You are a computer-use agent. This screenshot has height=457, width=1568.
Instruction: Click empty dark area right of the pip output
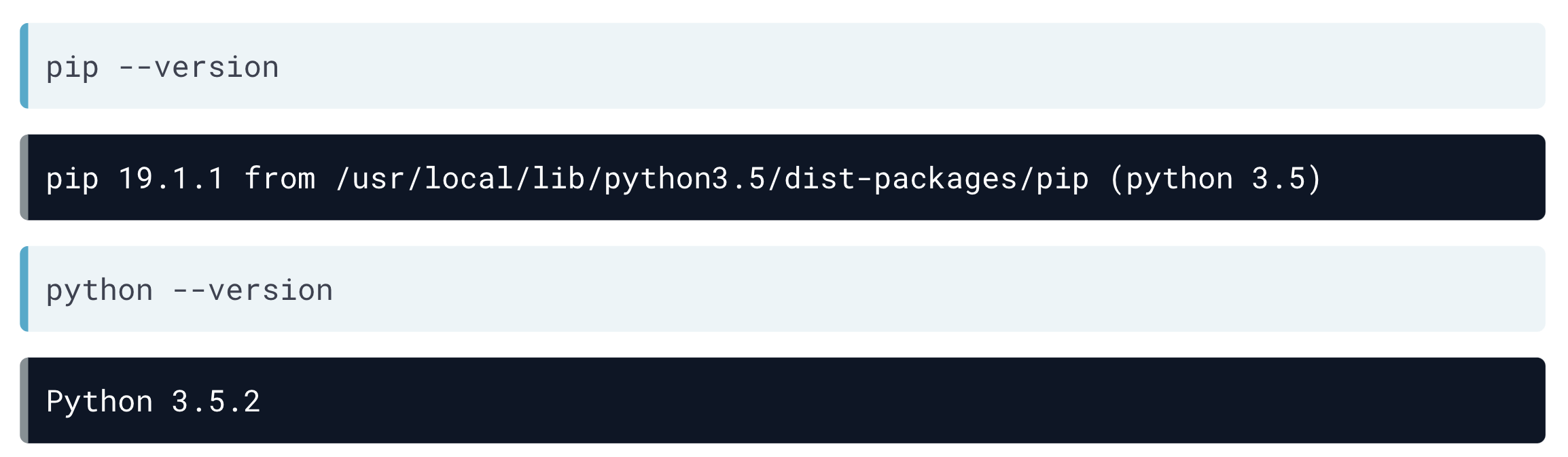coord(1433,177)
